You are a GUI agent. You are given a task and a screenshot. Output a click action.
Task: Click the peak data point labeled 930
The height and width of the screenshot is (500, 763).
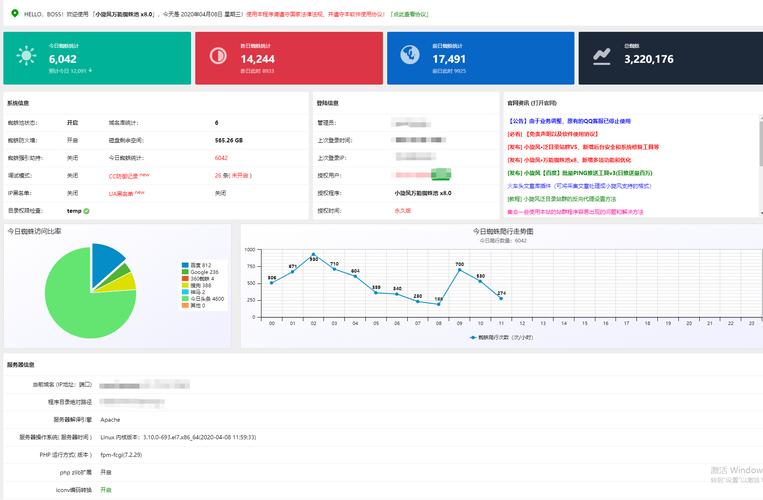coord(313,255)
